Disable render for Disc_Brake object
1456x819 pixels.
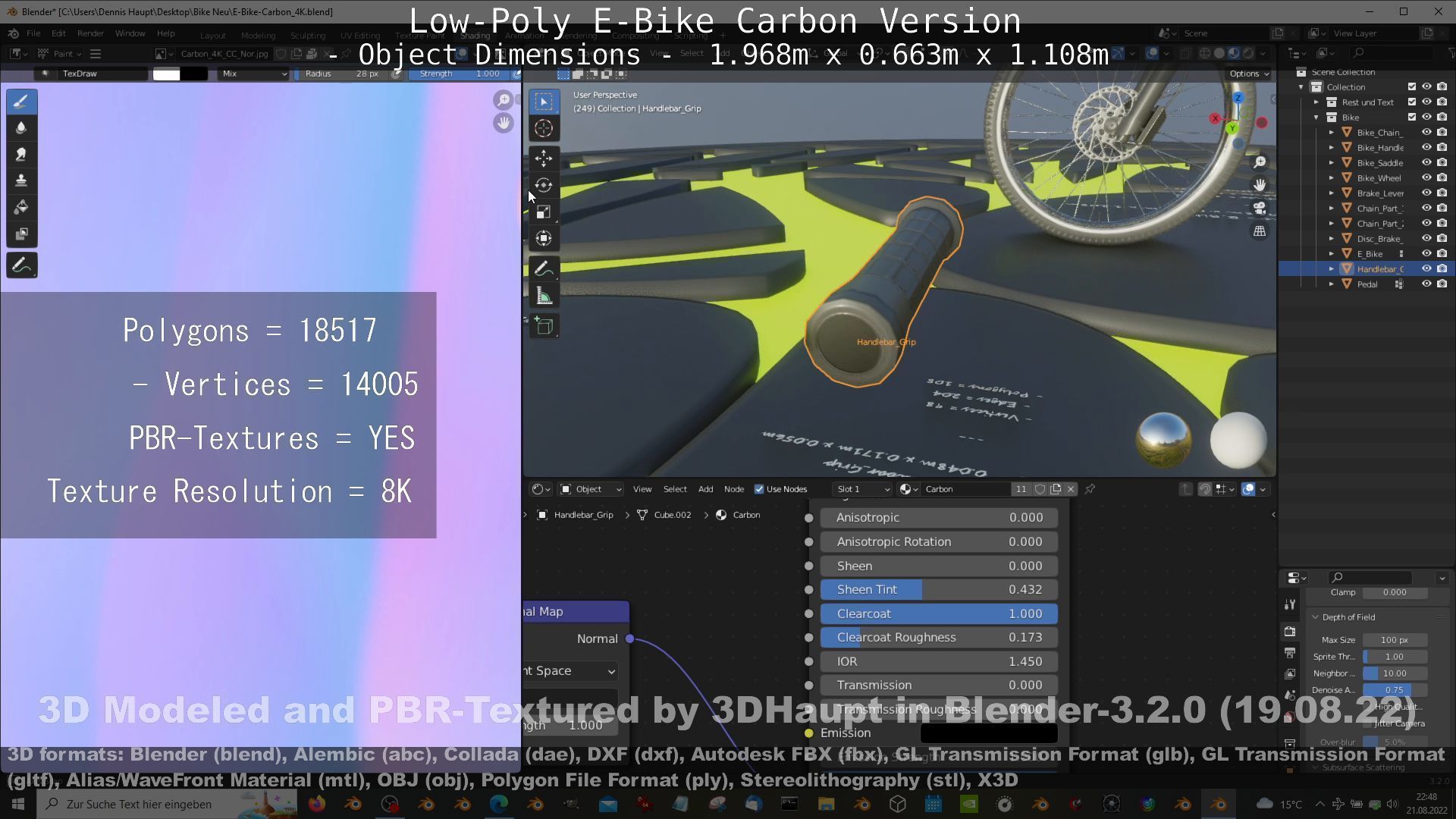(1442, 239)
